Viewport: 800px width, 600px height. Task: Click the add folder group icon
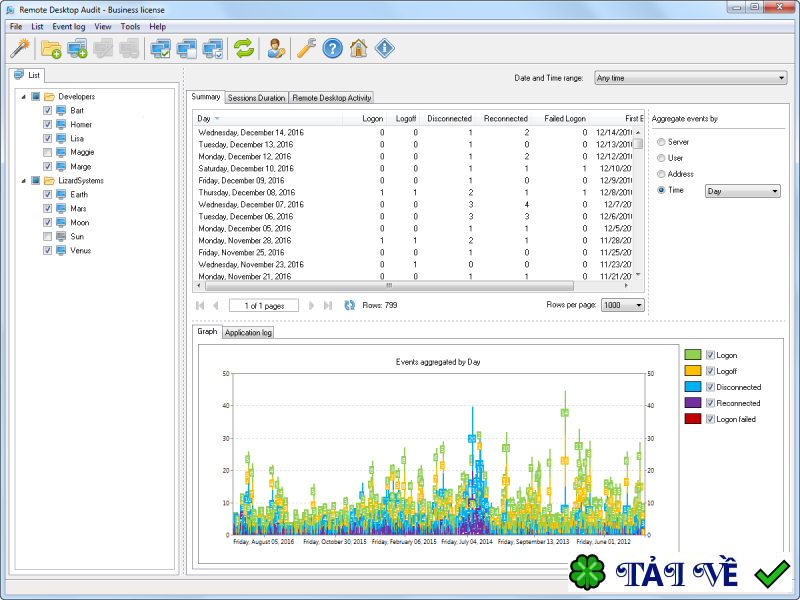(x=51, y=47)
